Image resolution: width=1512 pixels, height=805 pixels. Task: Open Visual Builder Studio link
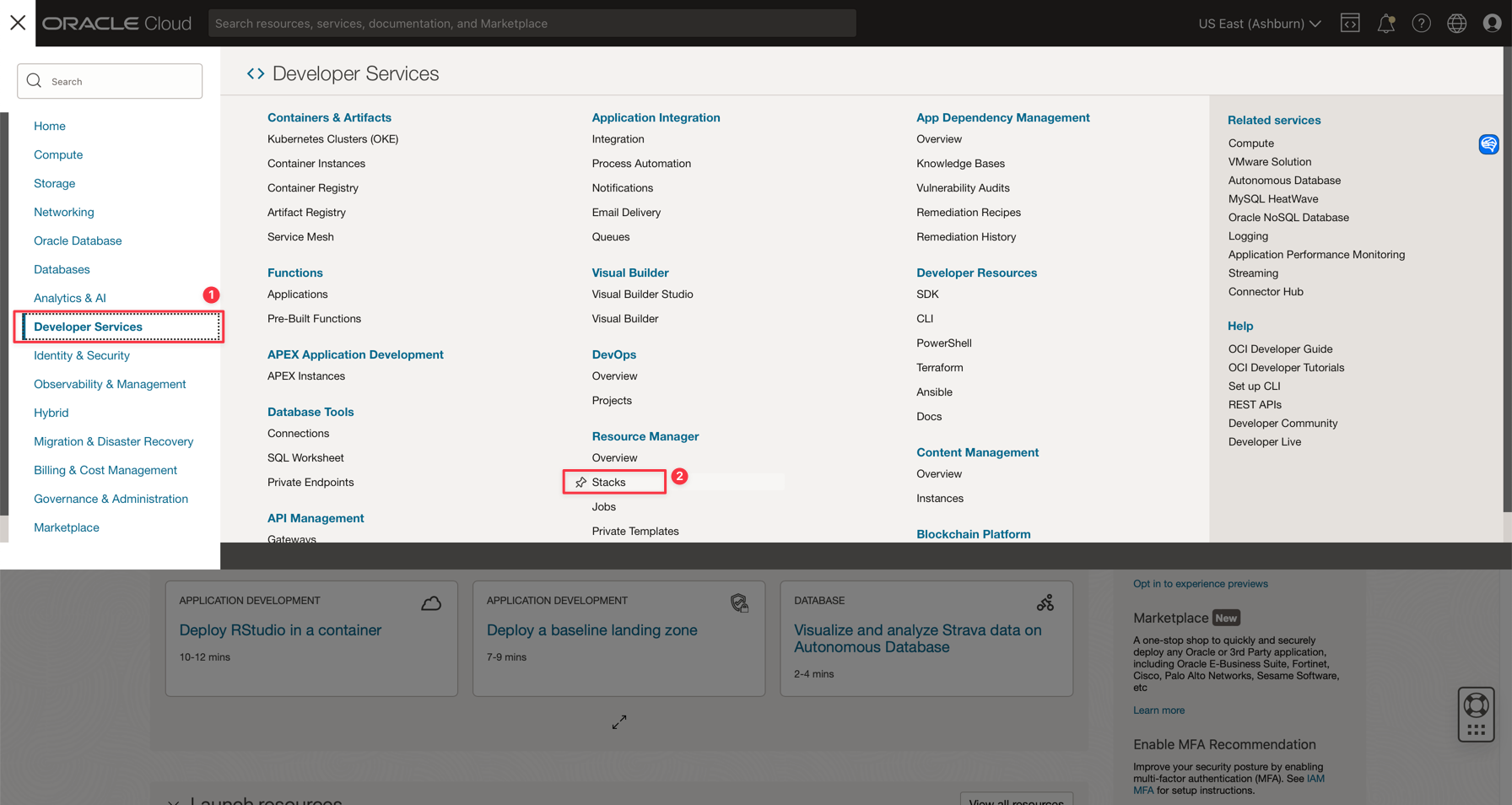[x=643, y=294]
